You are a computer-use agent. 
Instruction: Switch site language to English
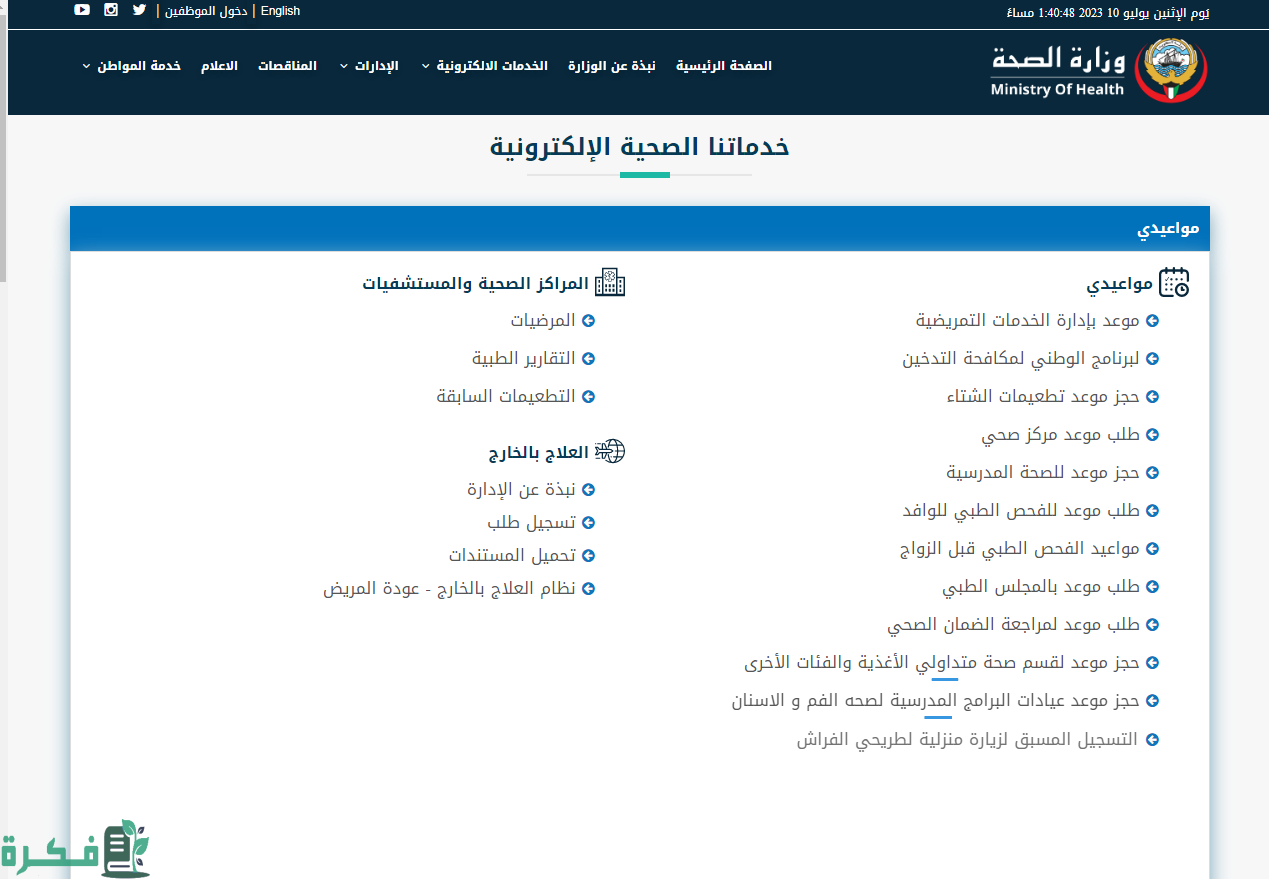[280, 11]
